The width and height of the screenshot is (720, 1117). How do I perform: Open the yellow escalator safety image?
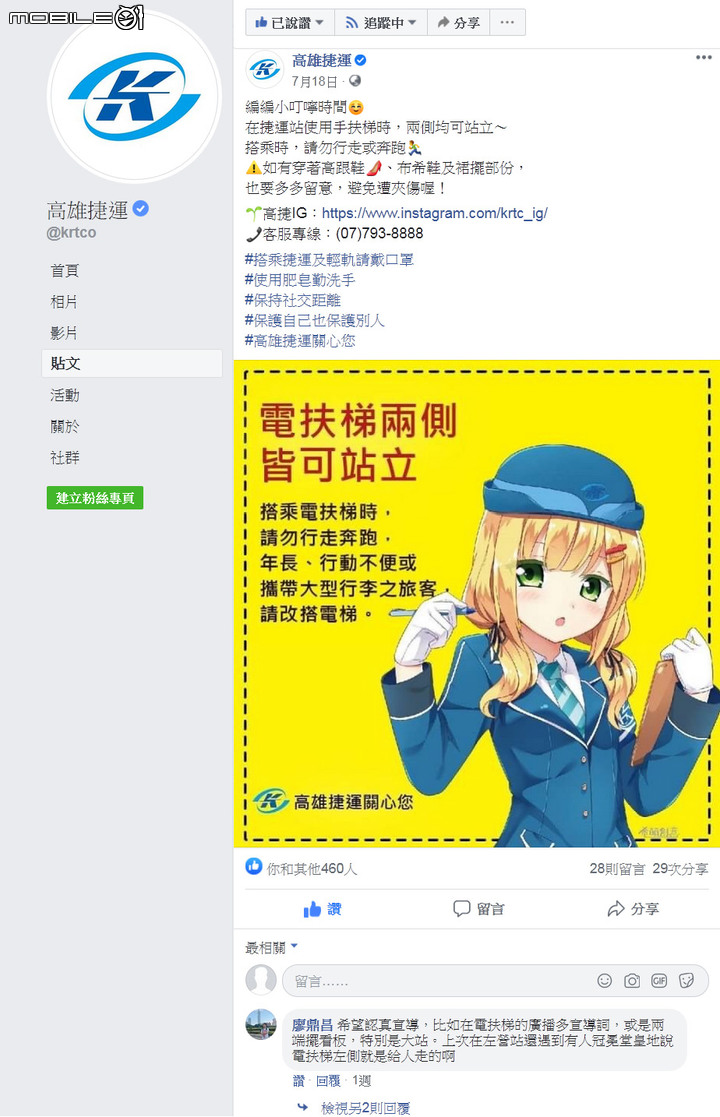[476, 603]
